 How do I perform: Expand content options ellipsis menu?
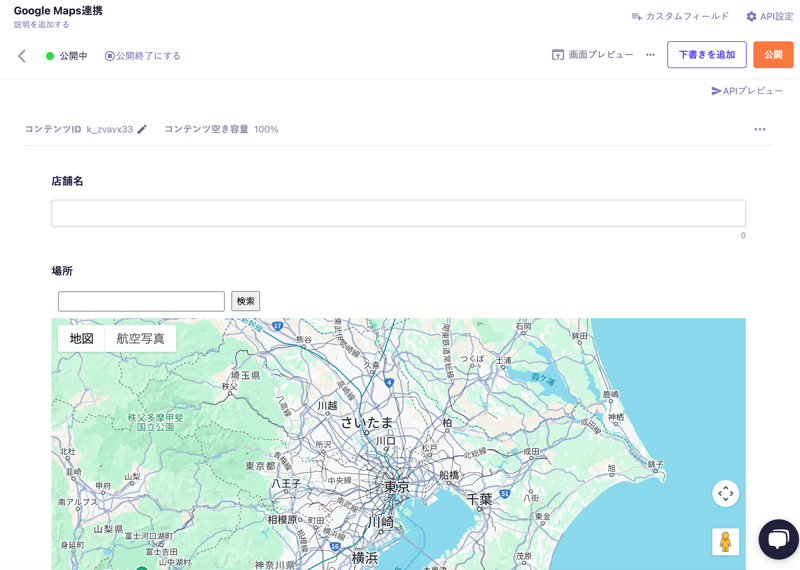tap(759, 129)
